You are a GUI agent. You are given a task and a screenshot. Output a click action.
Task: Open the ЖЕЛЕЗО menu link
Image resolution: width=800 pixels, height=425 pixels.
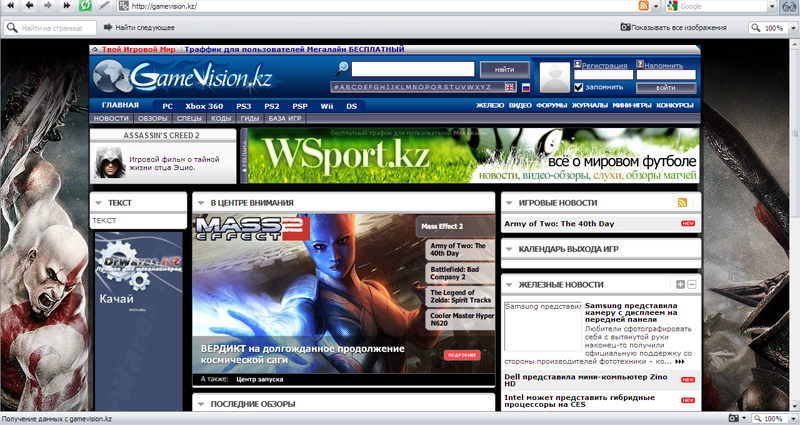[490, 105]
